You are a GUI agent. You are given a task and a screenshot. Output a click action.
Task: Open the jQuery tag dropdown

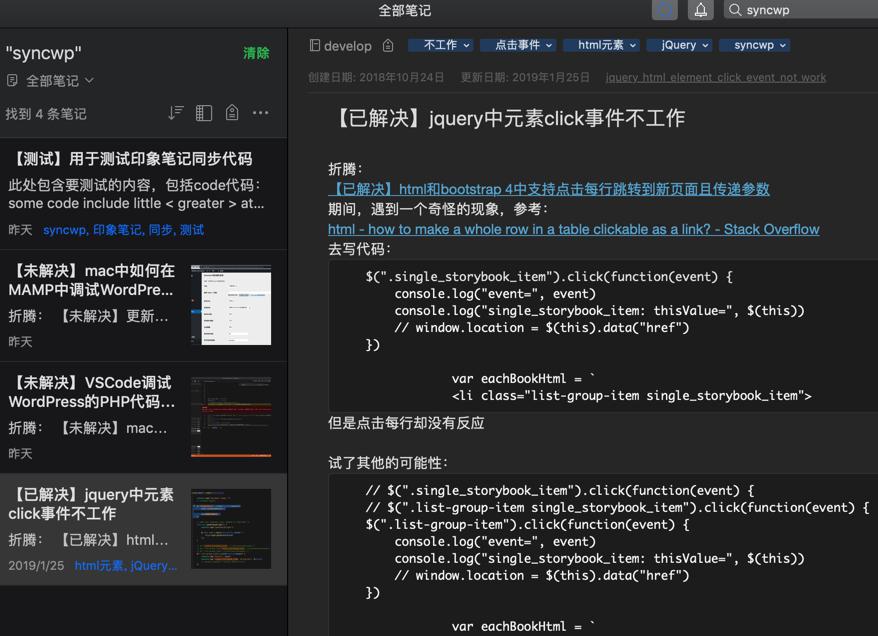click(679, 45)
